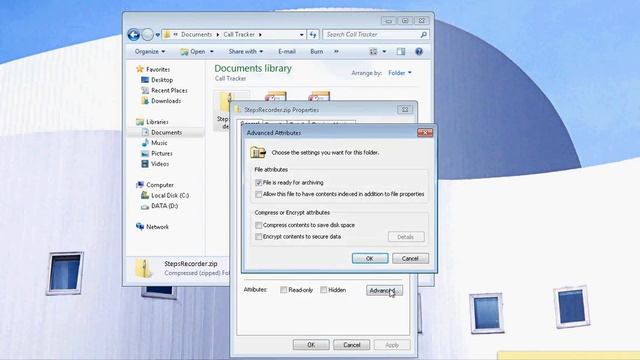
Task: Click the search magnifier icon
Action: tap(424, 35)
